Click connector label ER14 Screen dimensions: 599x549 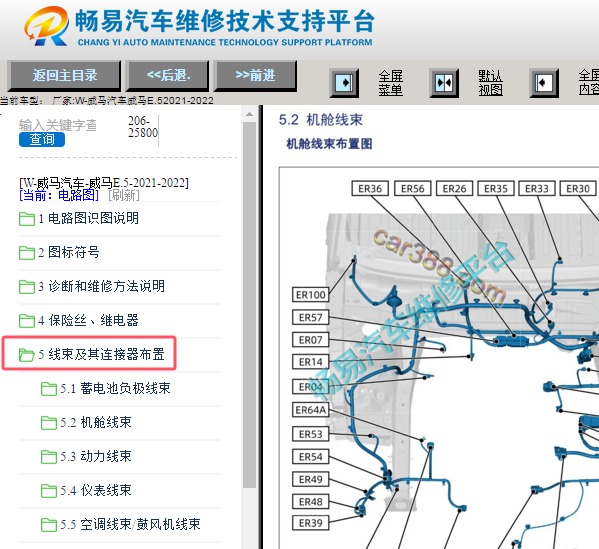pos(311,361)
